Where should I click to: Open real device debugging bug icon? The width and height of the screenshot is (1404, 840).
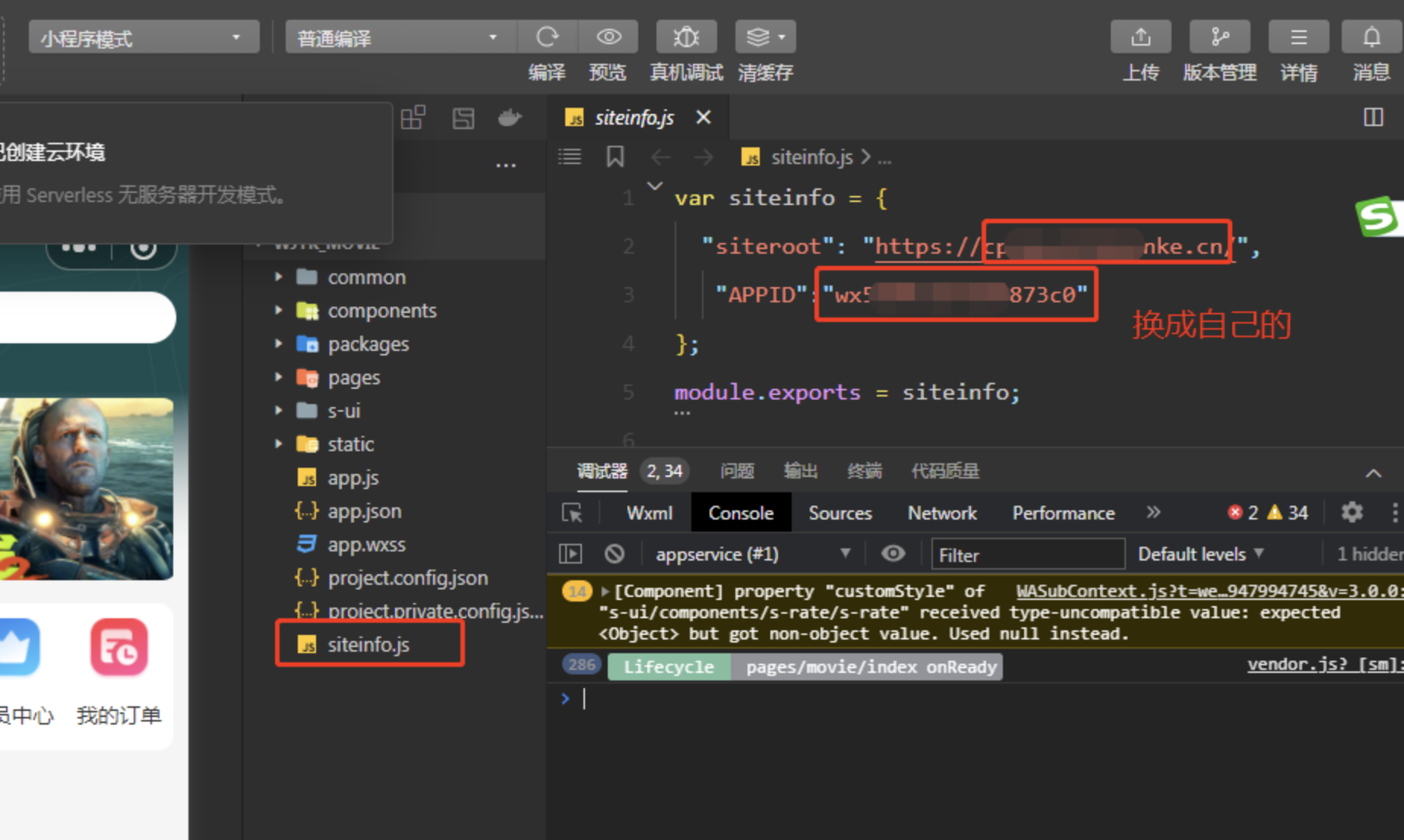point(686,37)
